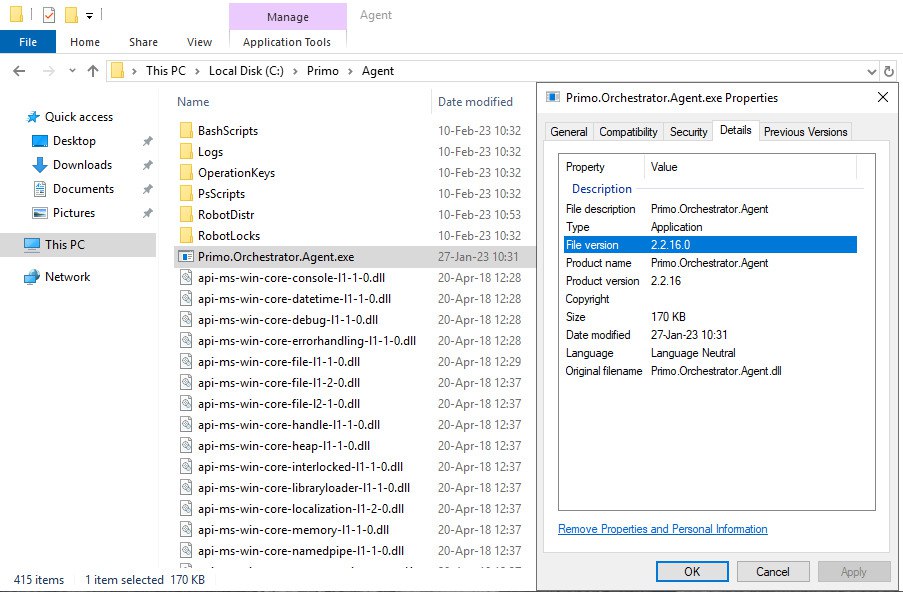Open Pictures in the navigation pane
Image resolution: width=903 pixels, height=592 pixels.
[x=73, y=213]
